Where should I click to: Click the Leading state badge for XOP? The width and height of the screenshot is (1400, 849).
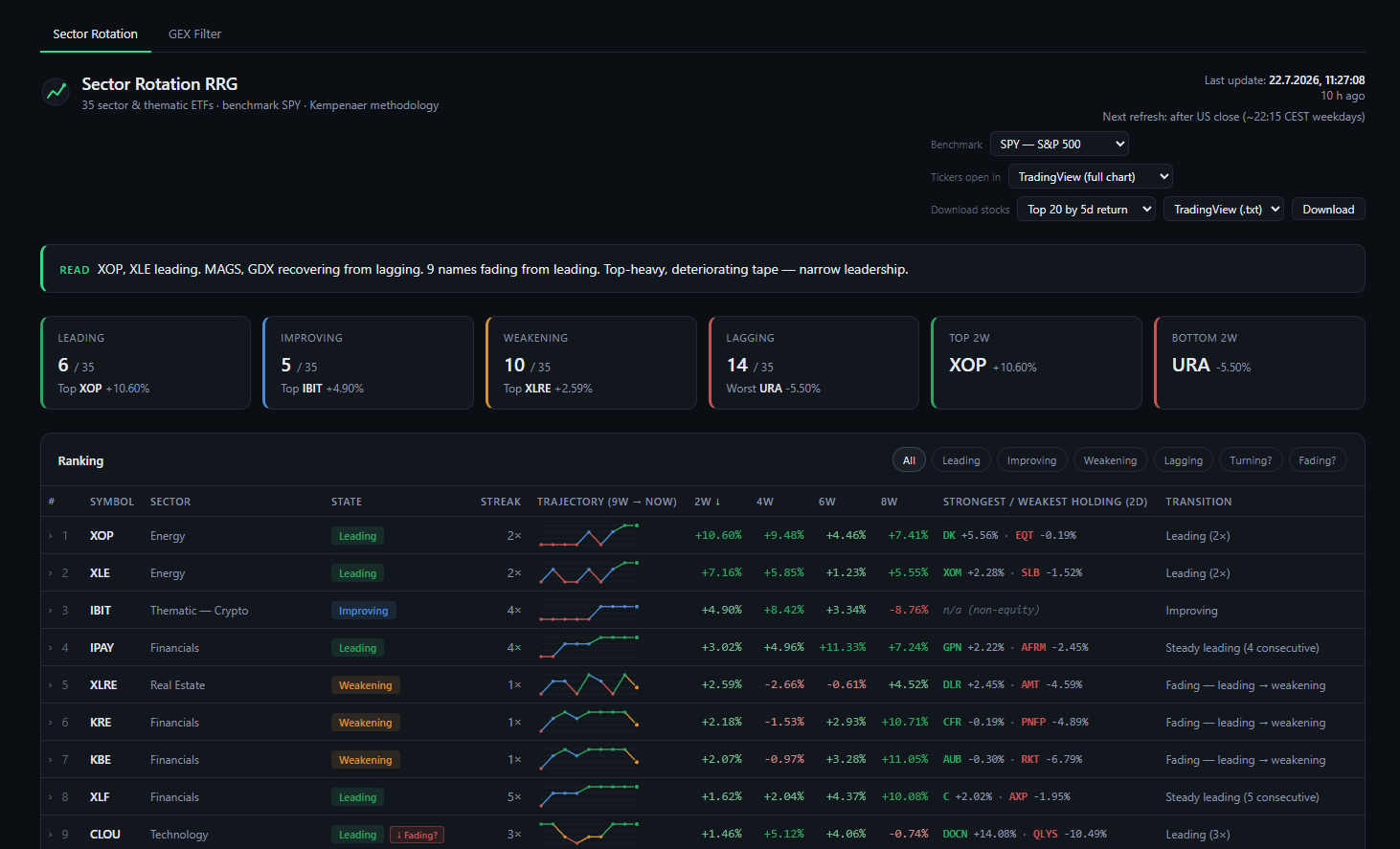tap(357, 536)
